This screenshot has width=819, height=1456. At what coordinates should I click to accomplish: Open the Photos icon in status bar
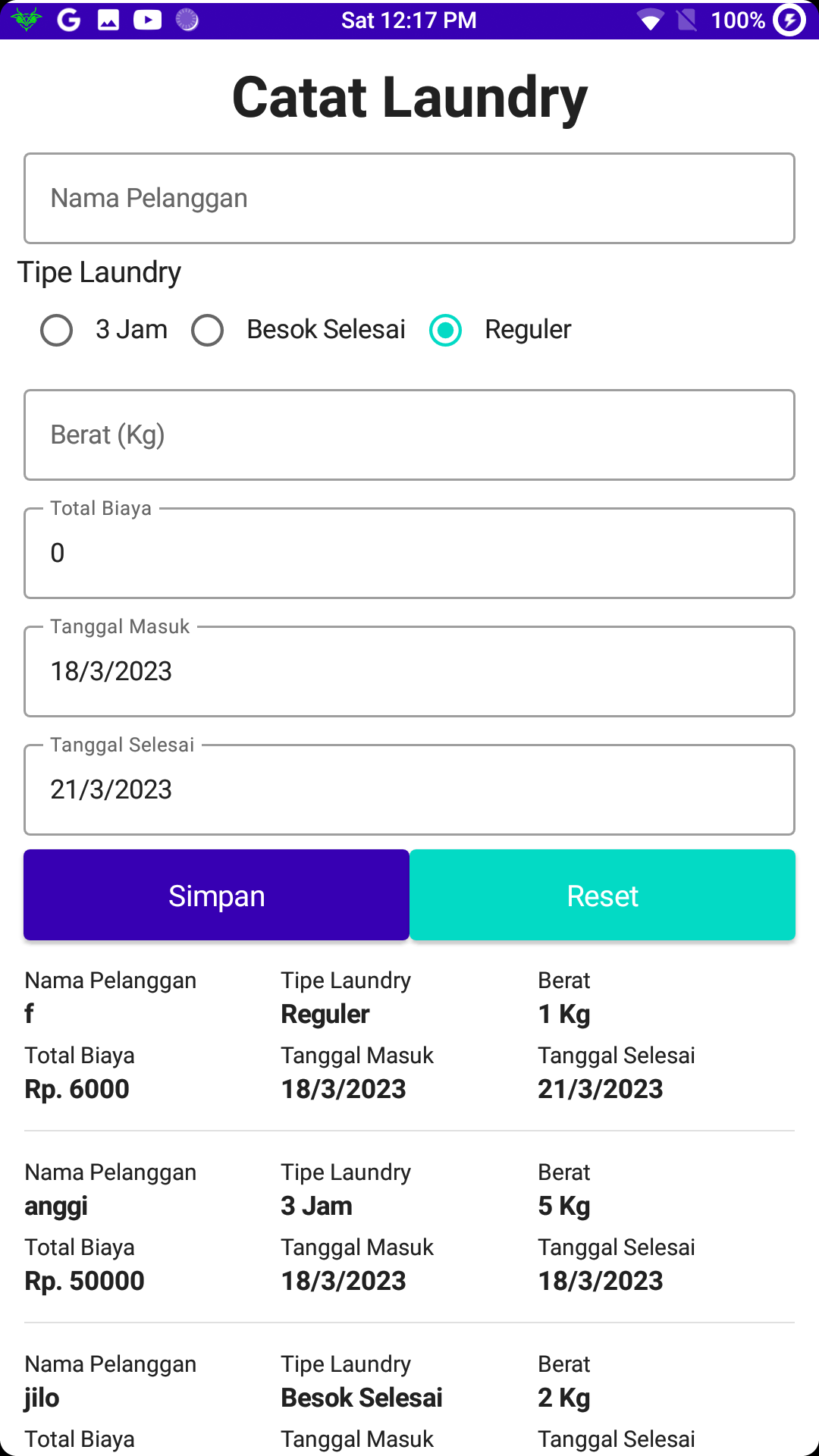(108, 20)
